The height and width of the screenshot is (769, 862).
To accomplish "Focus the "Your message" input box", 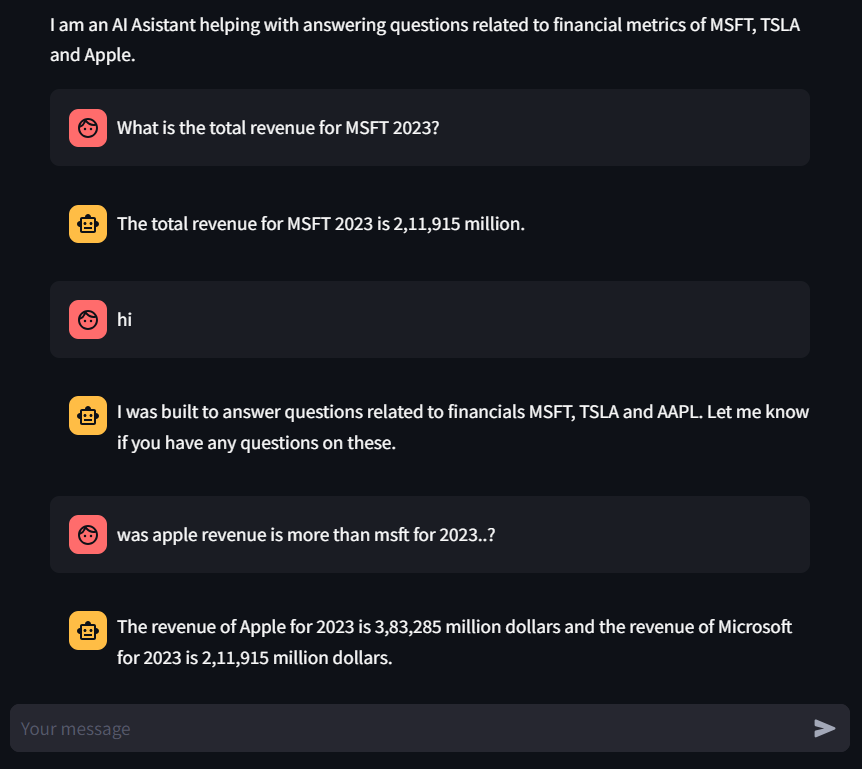I will (x=410, y=728).
